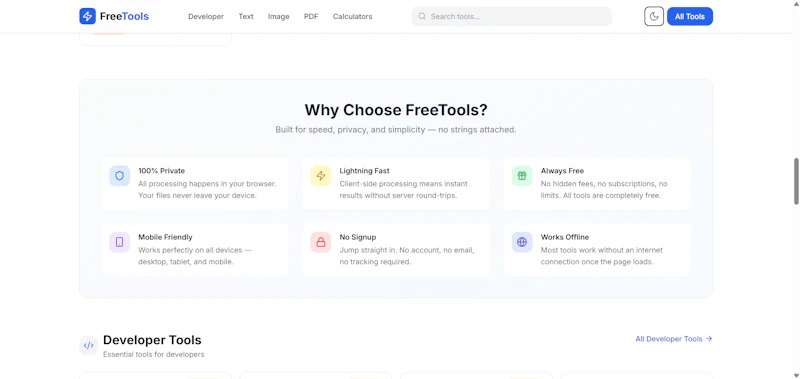
Task: Click the 'desktop, tablet, and mobile' text
Action: (x=186, y=262)
